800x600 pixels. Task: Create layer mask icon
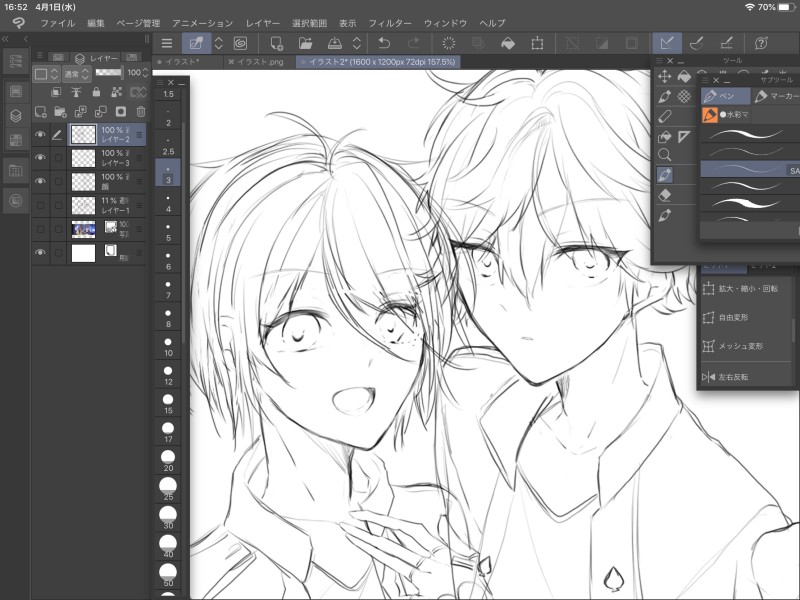[121, 112]
